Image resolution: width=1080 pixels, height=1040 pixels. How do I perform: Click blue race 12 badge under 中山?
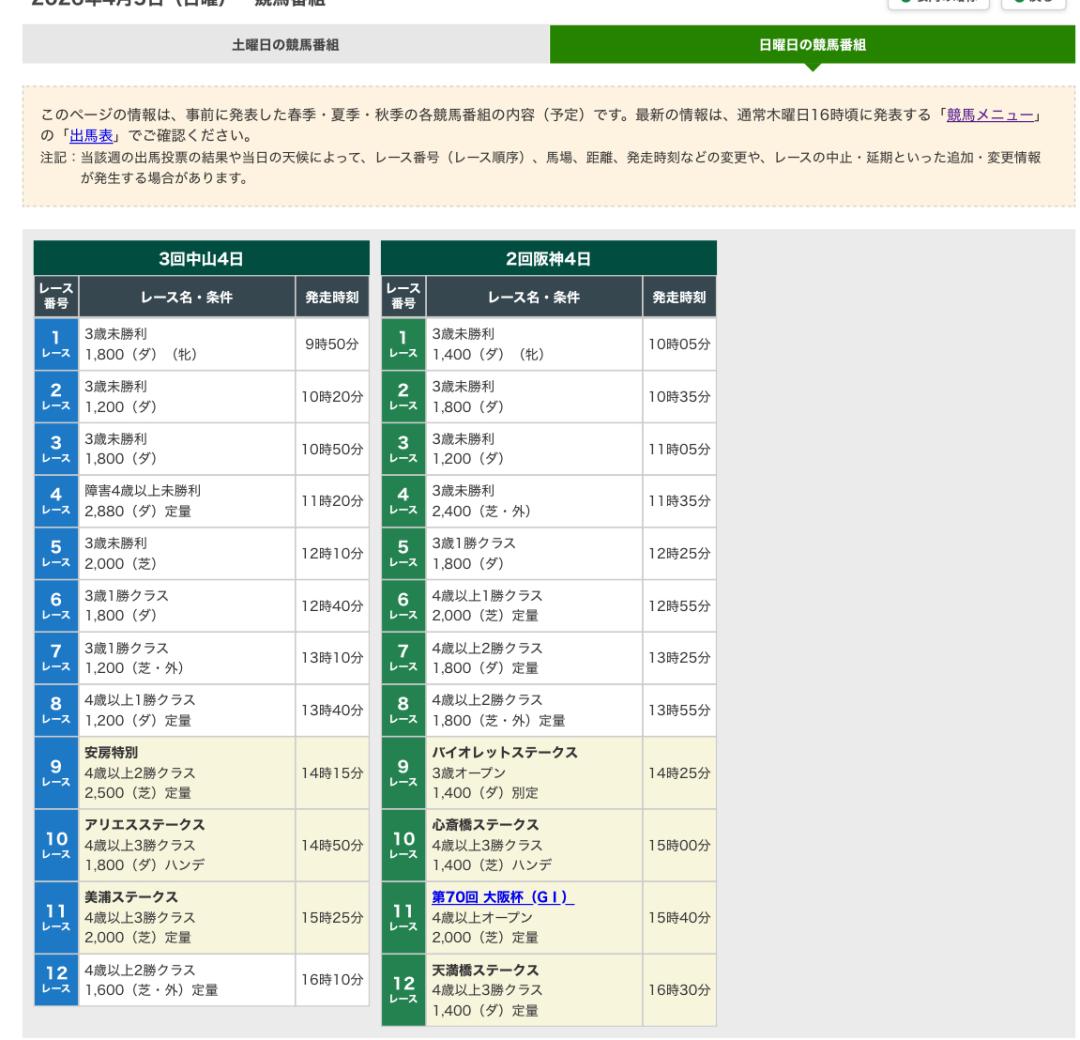56,981
